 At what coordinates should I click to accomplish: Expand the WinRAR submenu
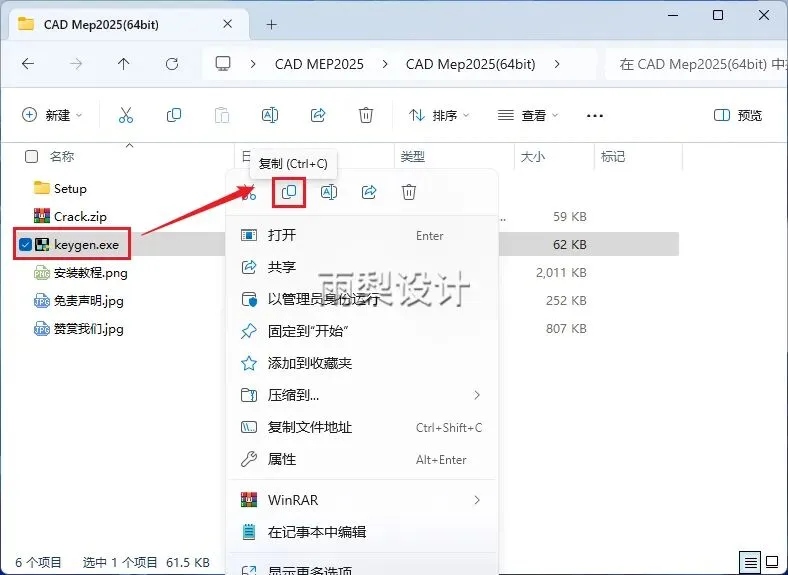tap(476, 500)
